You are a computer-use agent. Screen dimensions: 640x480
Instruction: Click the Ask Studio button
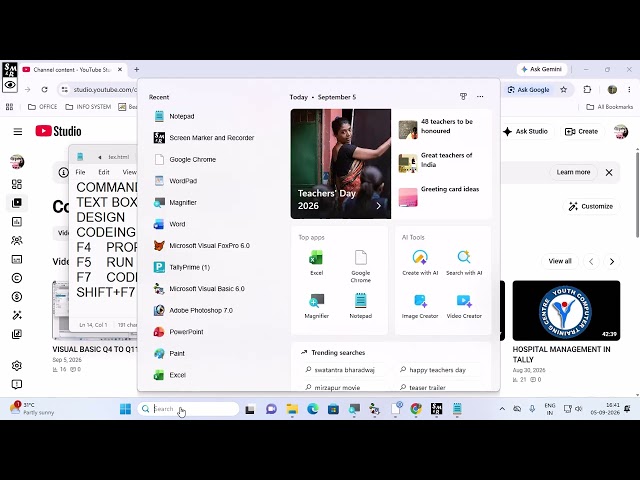(x=525, y=131)
